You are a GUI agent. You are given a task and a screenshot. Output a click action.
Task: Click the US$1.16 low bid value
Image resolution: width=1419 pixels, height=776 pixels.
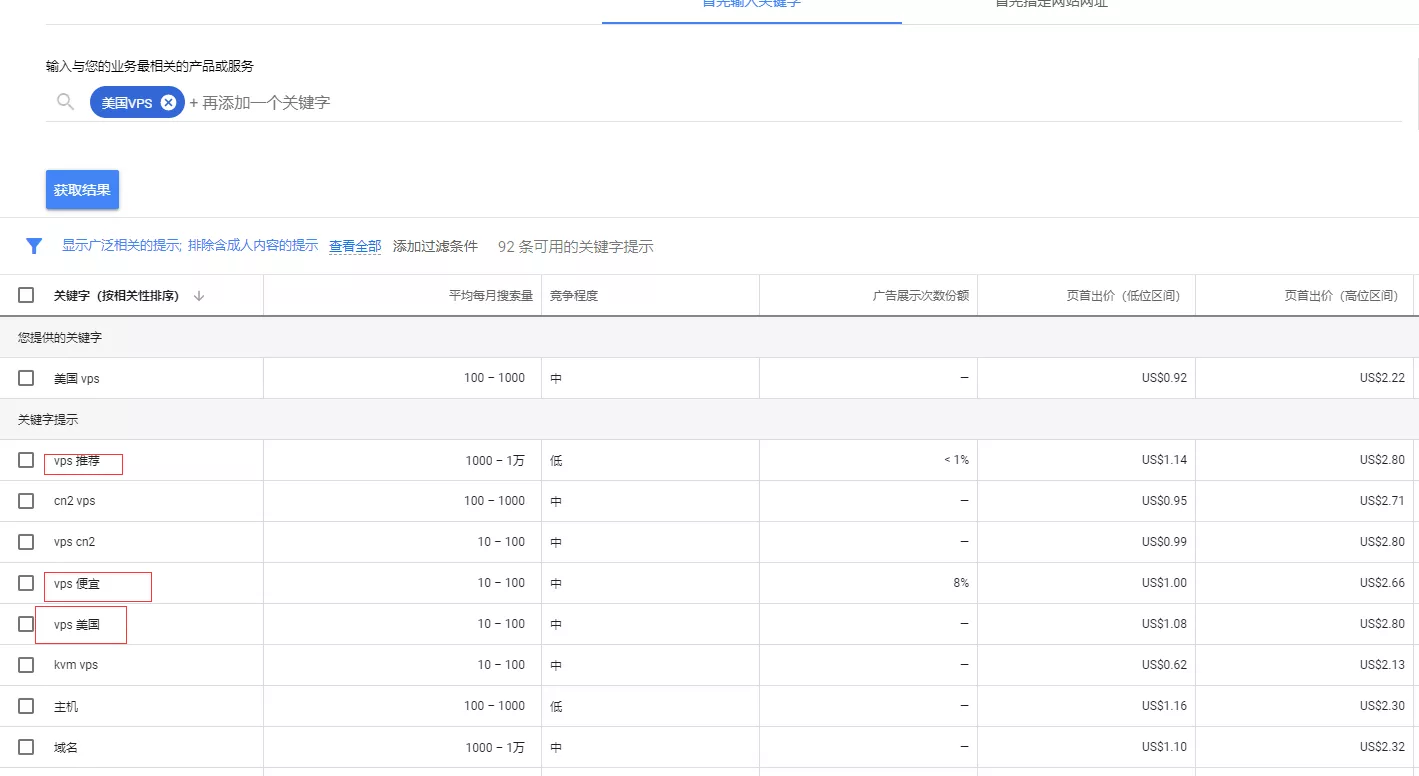1164,706
